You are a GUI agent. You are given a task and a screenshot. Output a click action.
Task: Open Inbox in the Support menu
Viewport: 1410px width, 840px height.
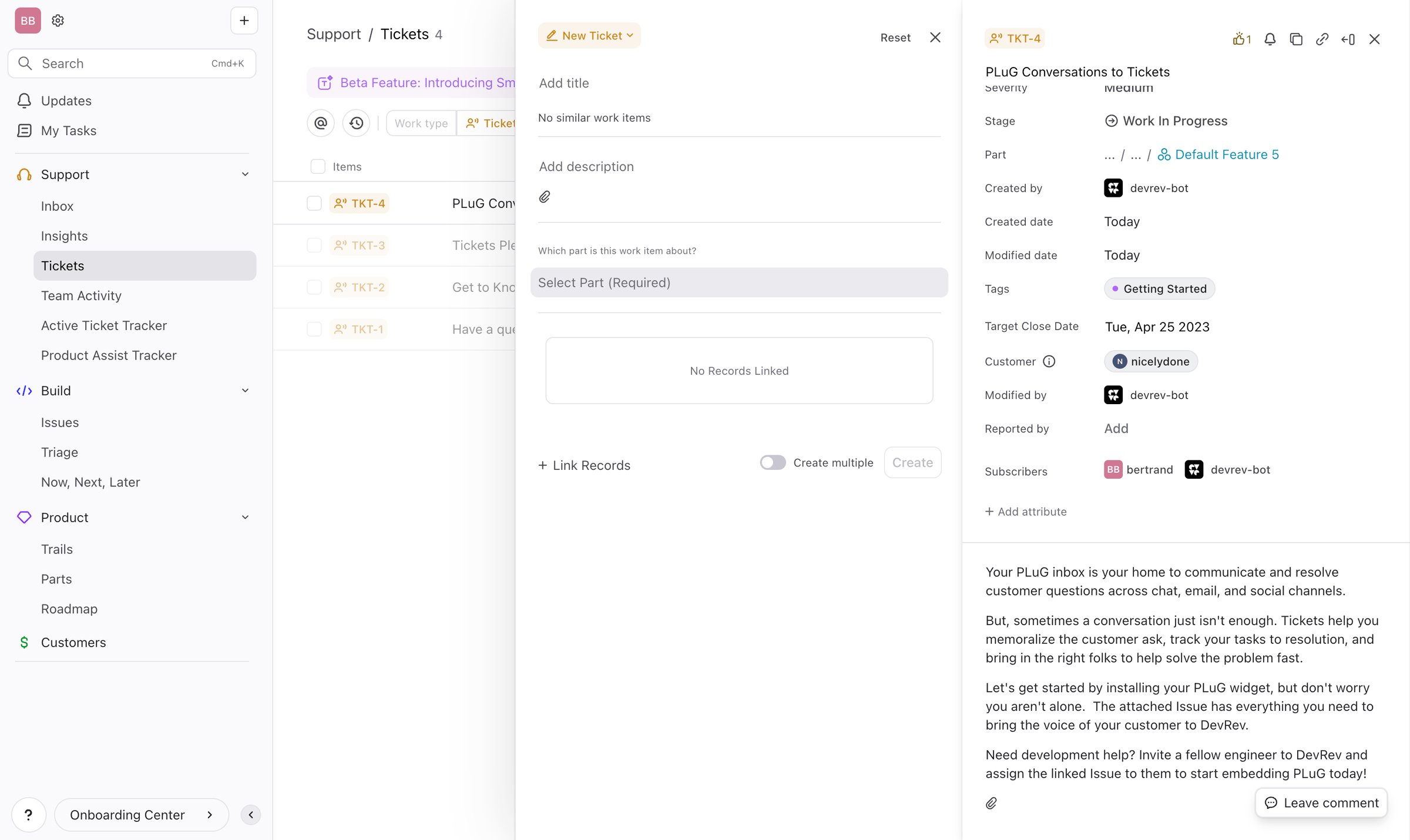pos(57,206)
